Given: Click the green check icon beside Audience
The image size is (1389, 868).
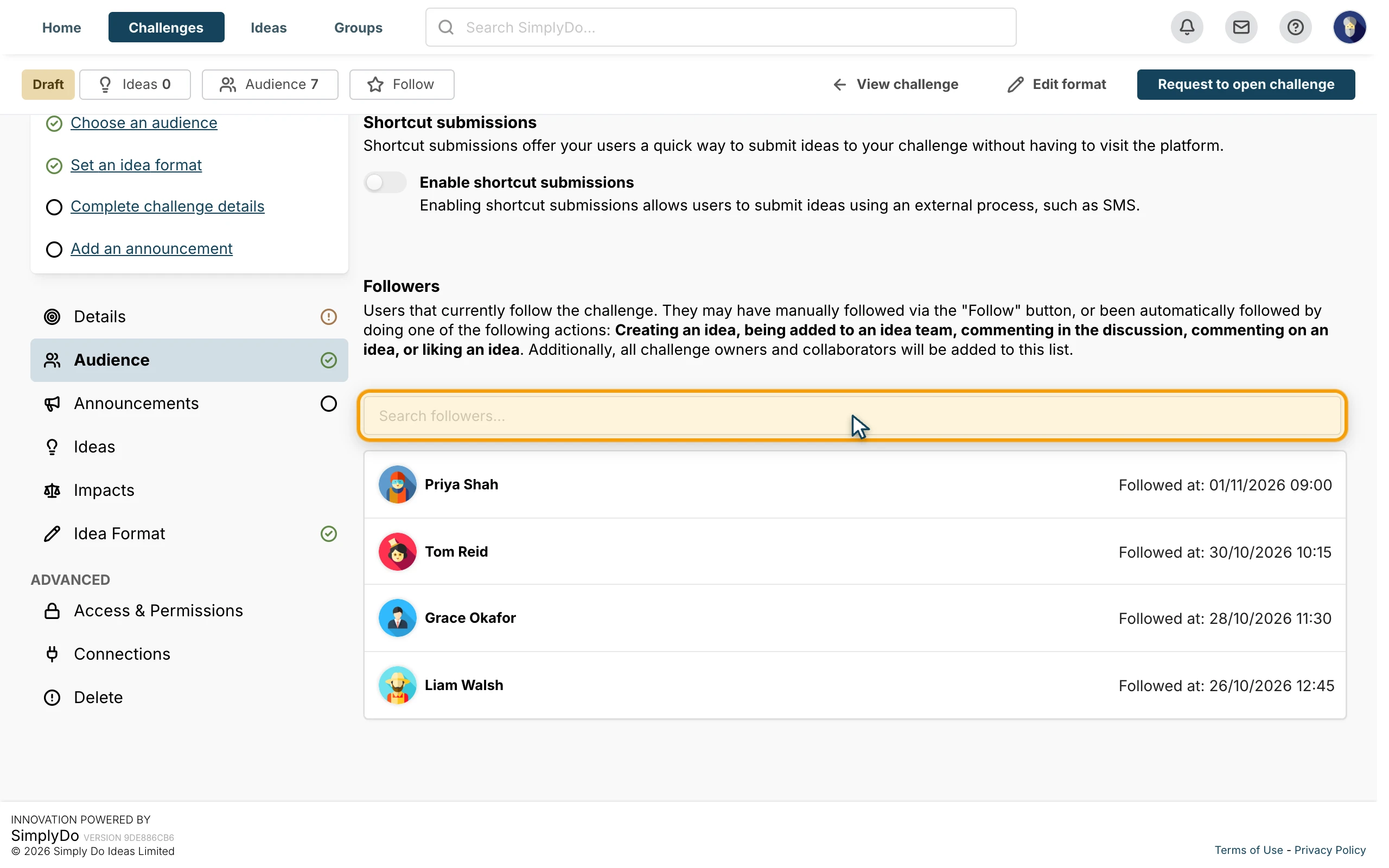Looking at the screenshot, I should click(328, 360).
